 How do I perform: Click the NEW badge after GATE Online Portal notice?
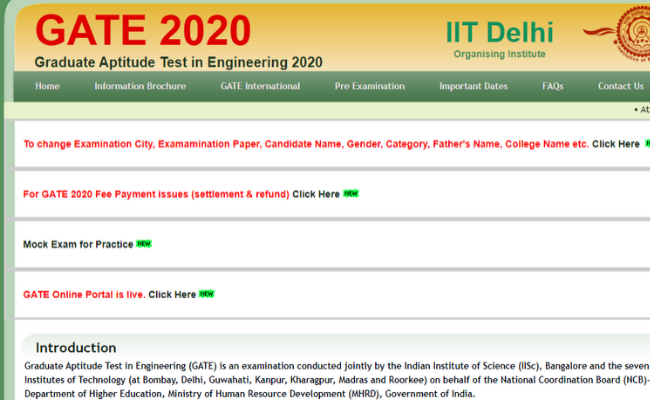(x=207, y=294)
